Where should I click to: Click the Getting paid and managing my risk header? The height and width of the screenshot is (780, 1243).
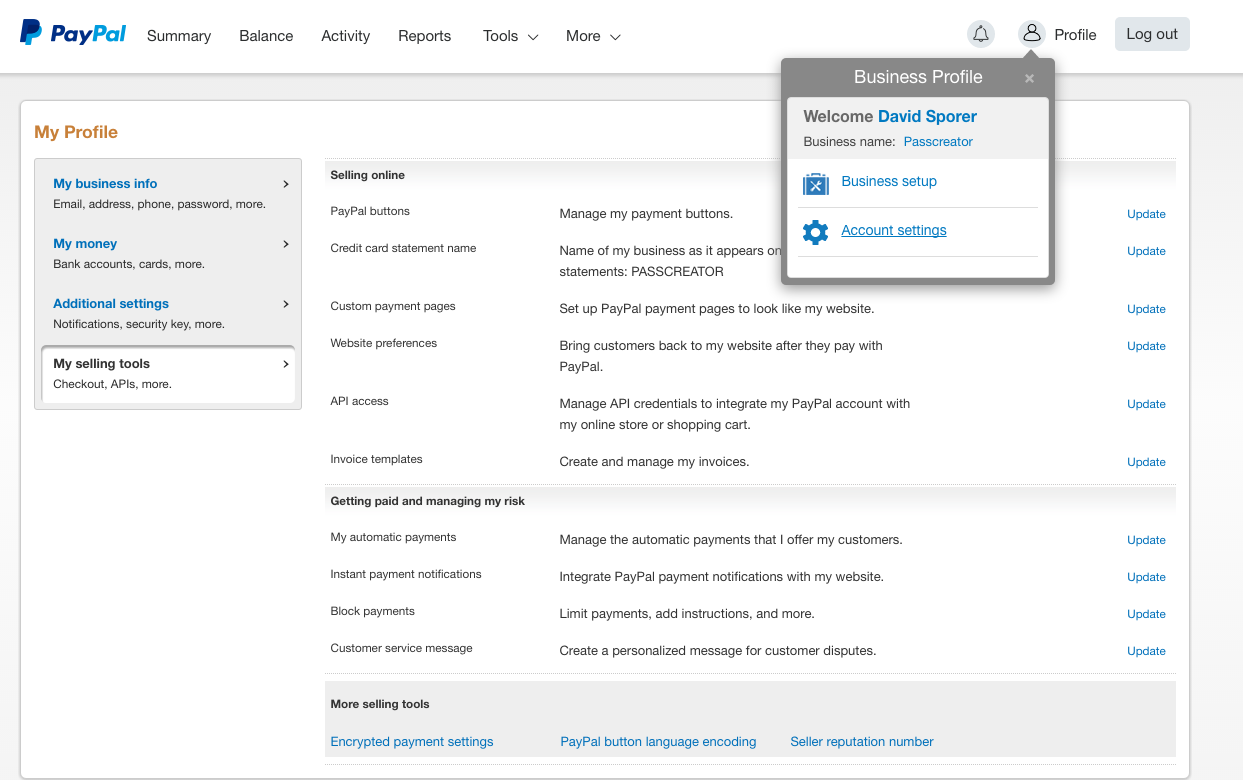tap(428, 501)
